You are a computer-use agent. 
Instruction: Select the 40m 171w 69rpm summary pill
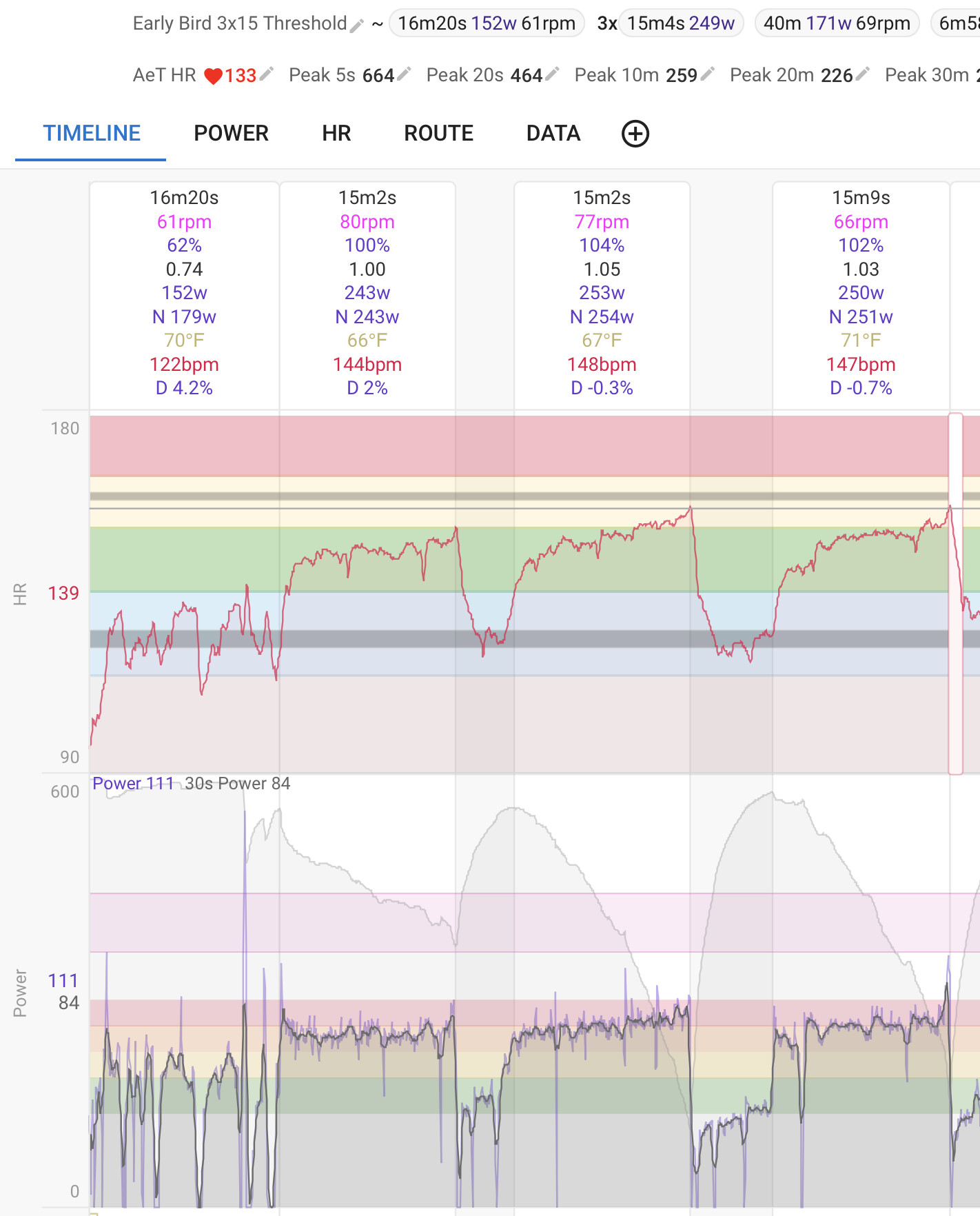(837, 23)
